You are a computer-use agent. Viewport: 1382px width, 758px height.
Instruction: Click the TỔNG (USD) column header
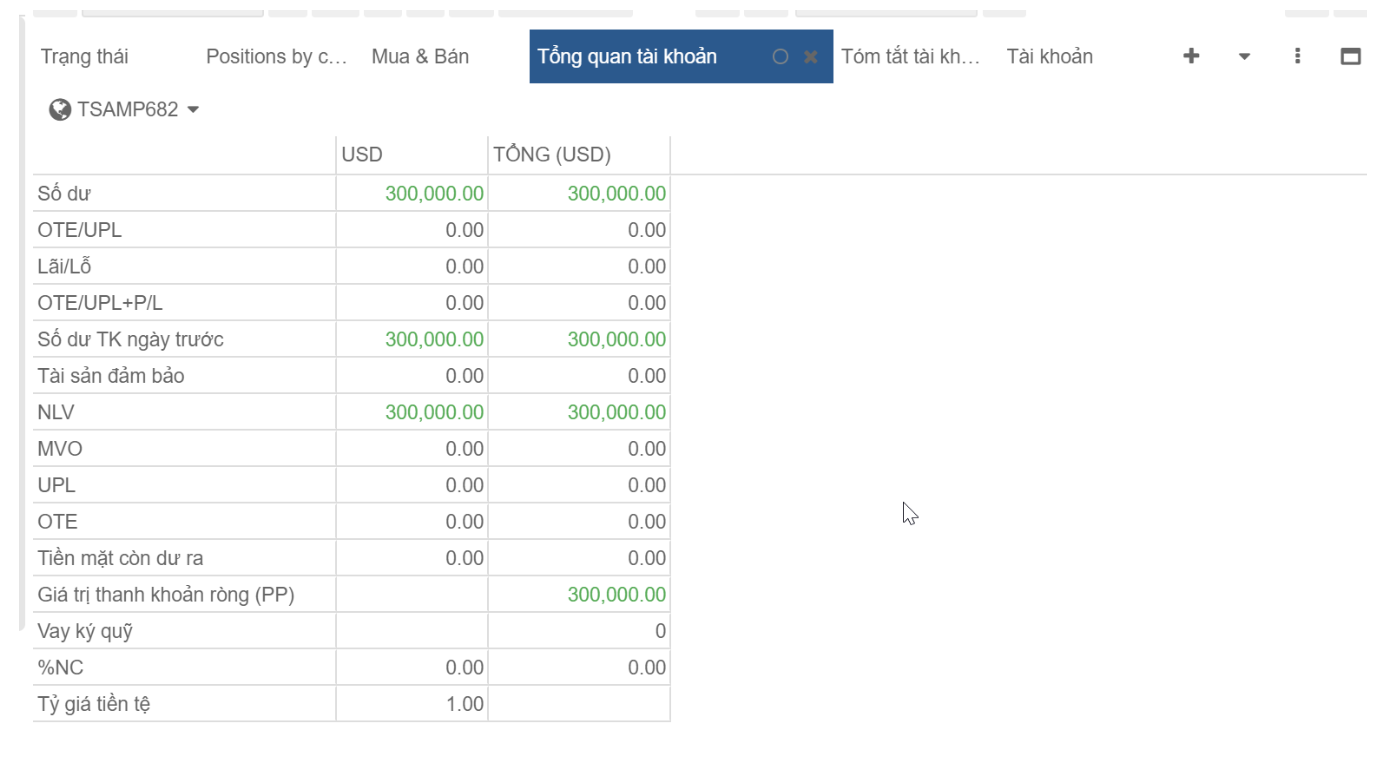552,155
